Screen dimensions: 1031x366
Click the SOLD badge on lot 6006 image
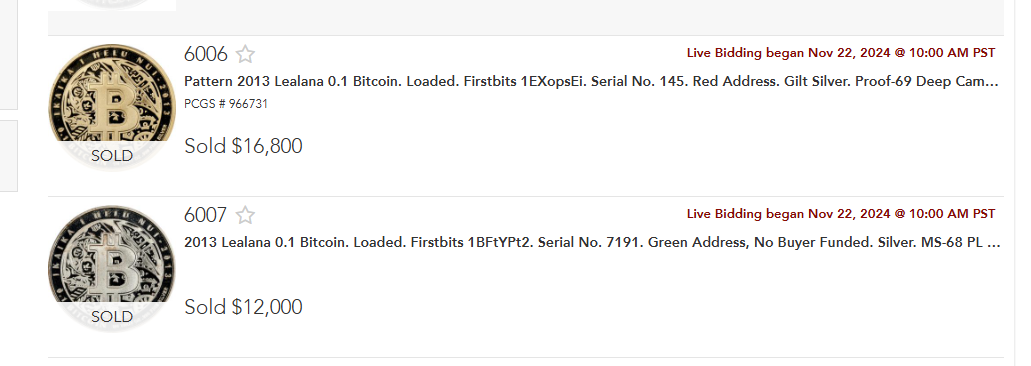point(112,156)
